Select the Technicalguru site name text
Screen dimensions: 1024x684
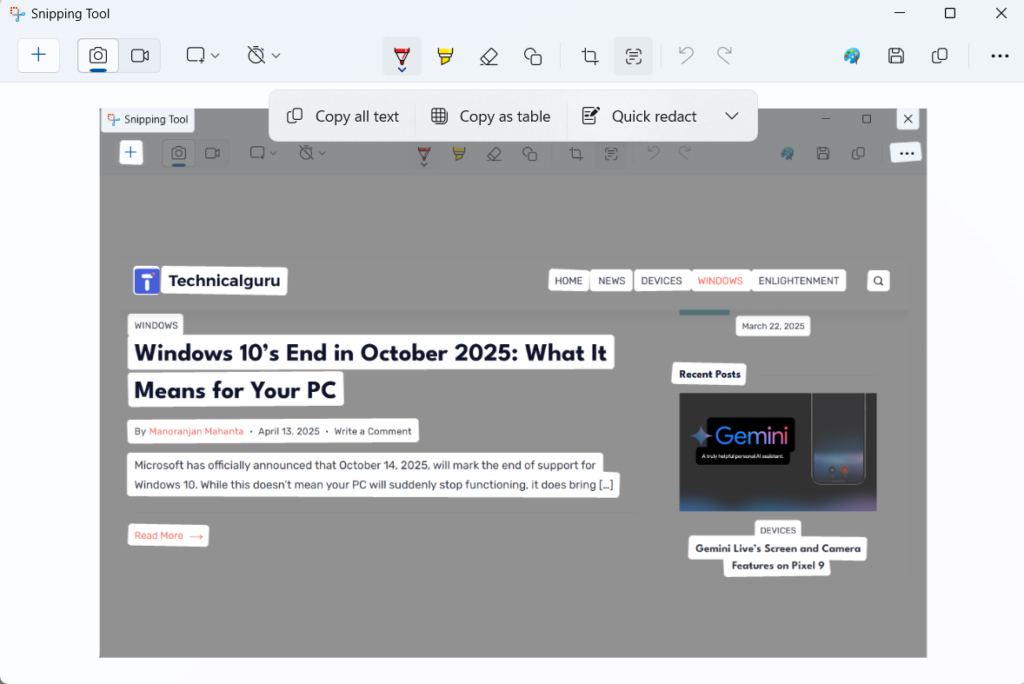pyautogui.click(x=224, y=281)
